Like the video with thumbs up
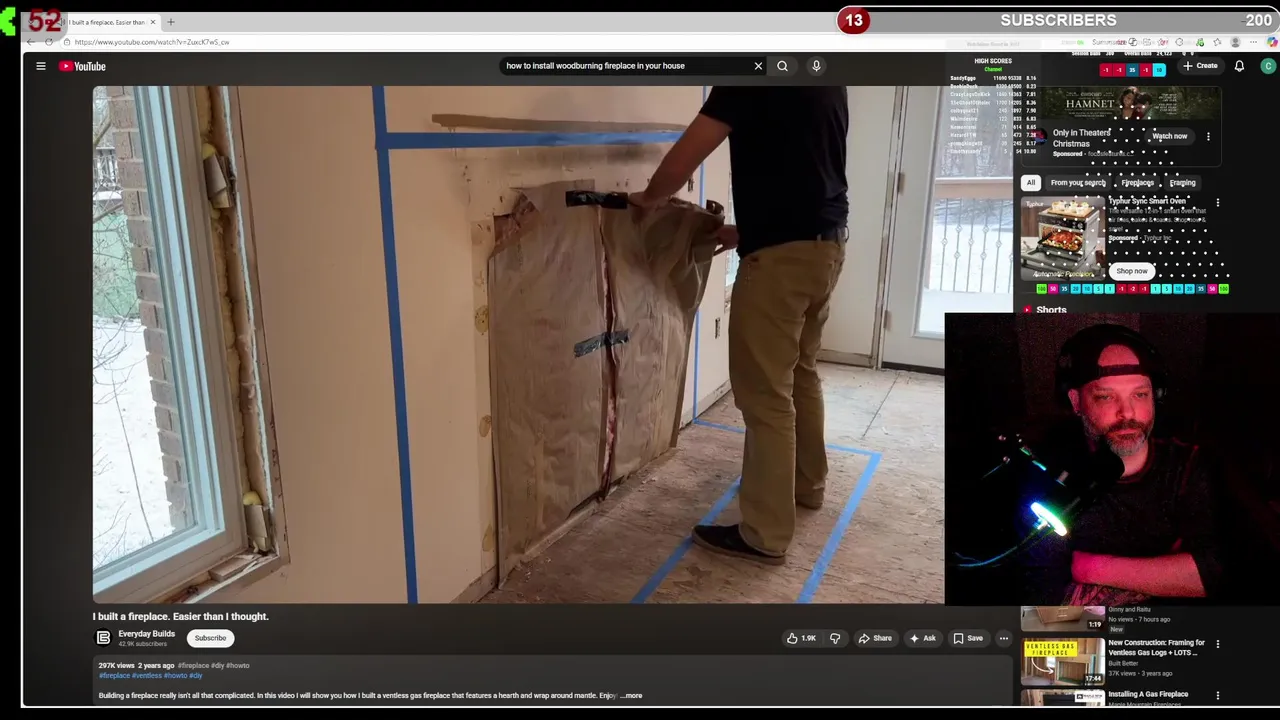 click(x=801, y=638)
